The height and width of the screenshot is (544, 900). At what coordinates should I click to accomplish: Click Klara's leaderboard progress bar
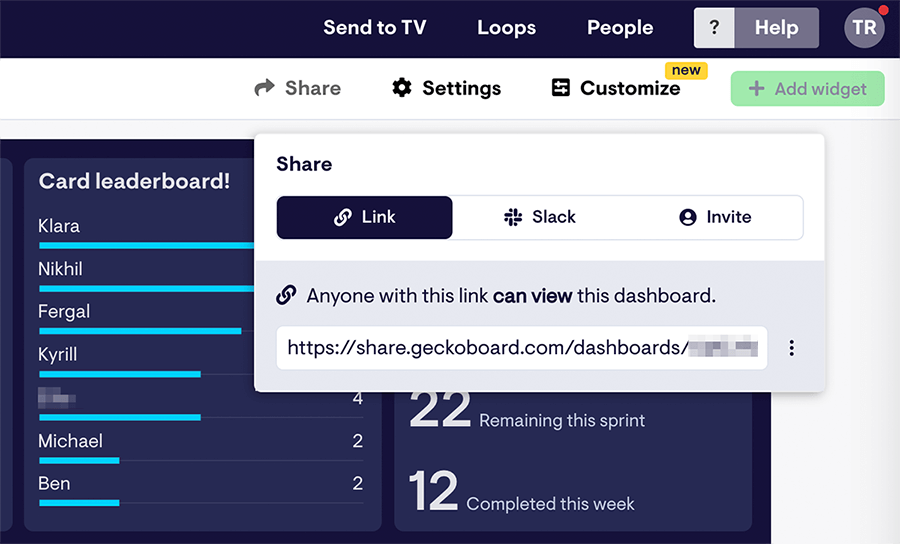tap(146, 246)
